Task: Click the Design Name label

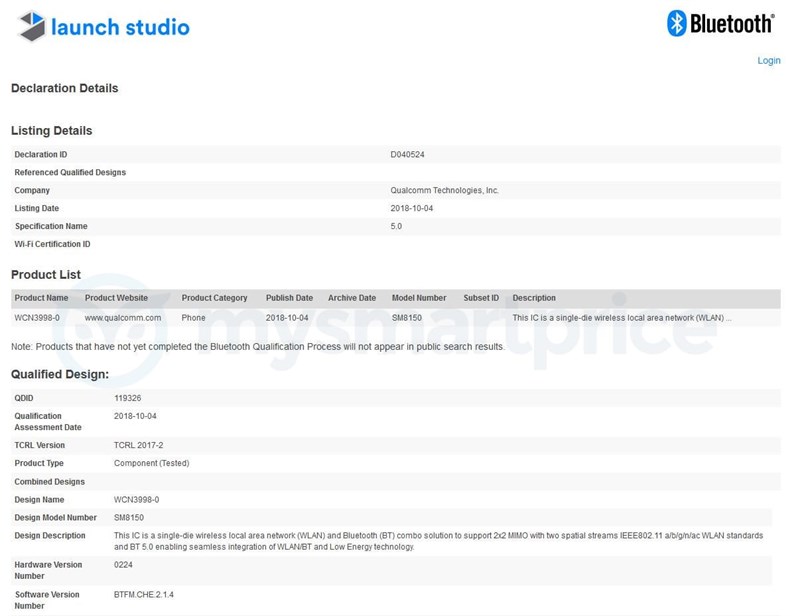Action: pos(39,500)
